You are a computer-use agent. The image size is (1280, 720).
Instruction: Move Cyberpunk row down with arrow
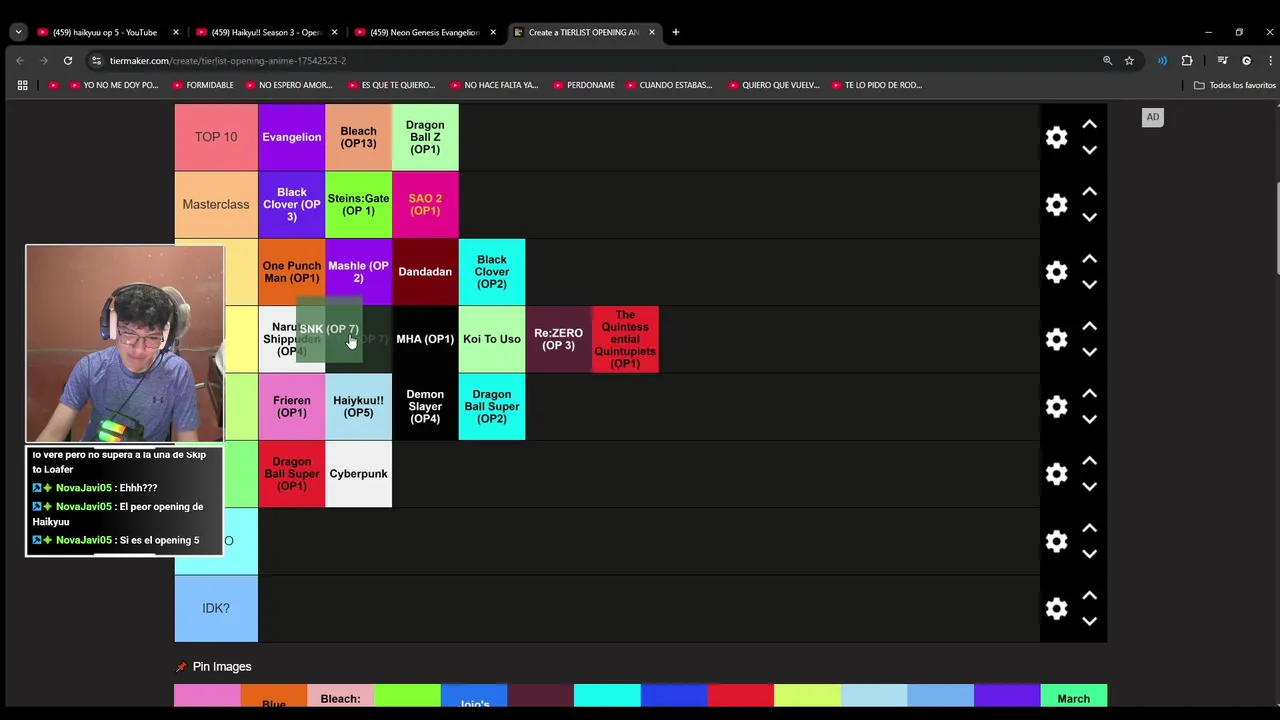click(x=1089, y=487)
